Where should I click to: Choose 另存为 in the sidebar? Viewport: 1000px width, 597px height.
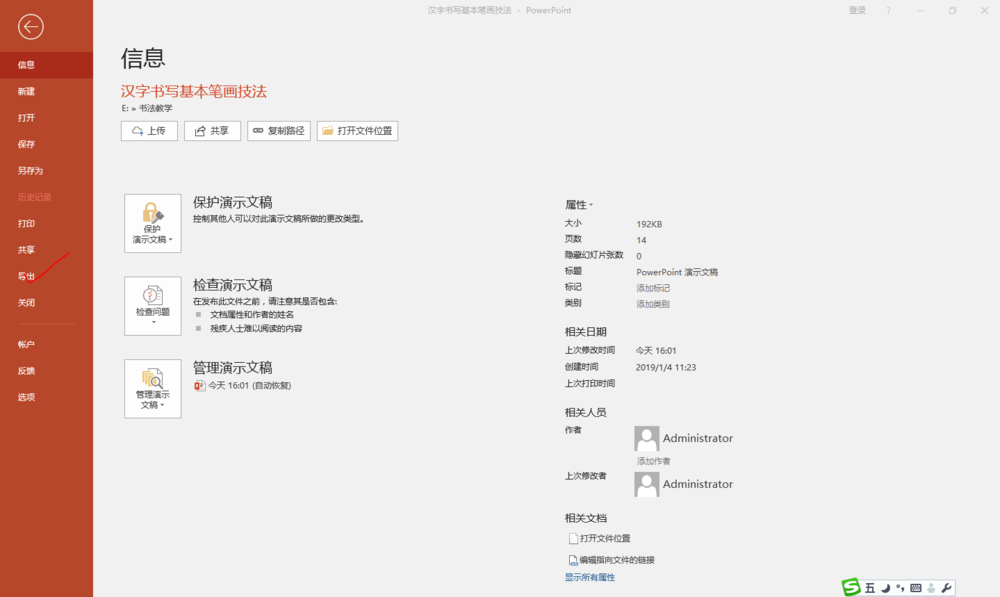pos(46,171)
